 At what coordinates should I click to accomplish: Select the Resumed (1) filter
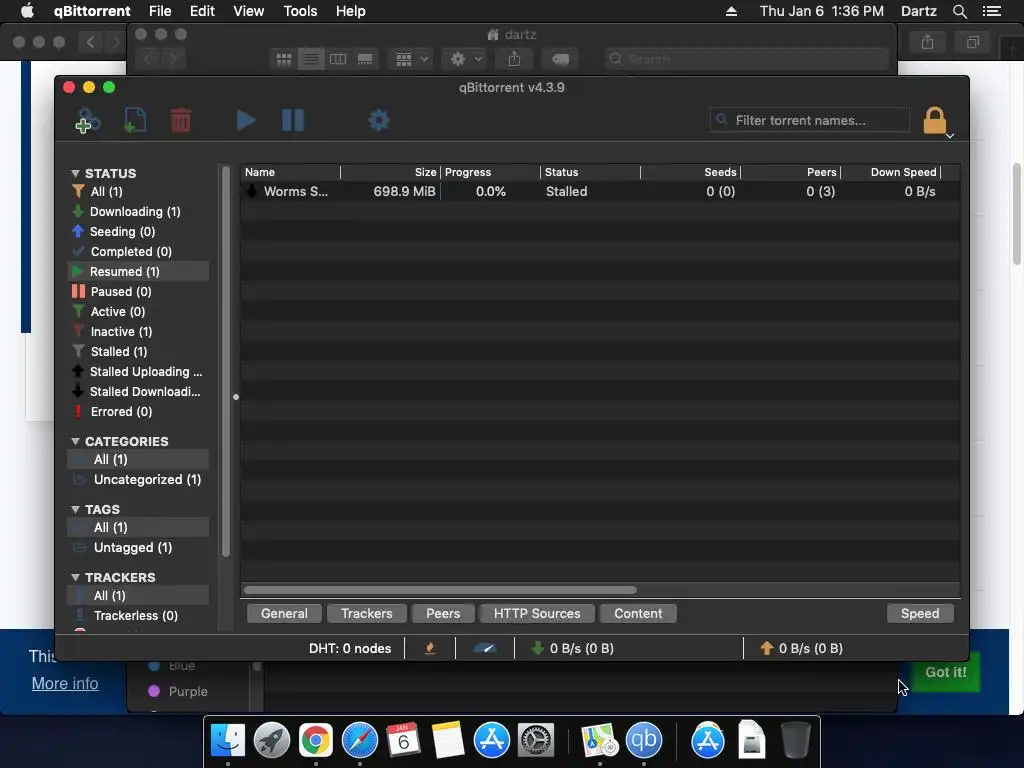point(138,272)
